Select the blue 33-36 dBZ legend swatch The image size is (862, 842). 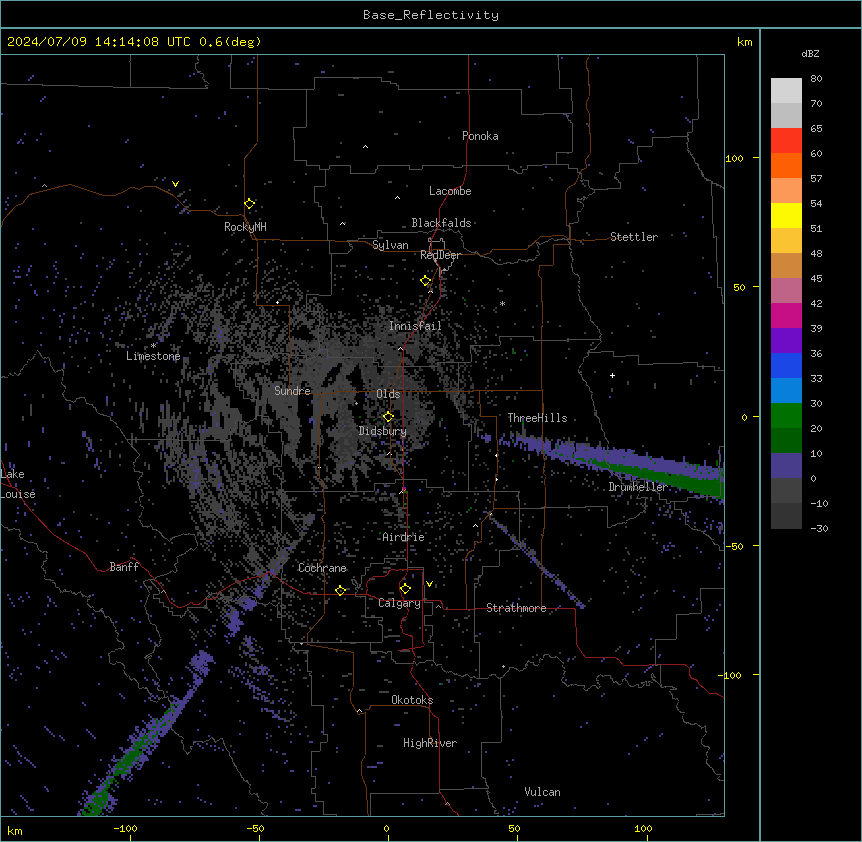786,365
